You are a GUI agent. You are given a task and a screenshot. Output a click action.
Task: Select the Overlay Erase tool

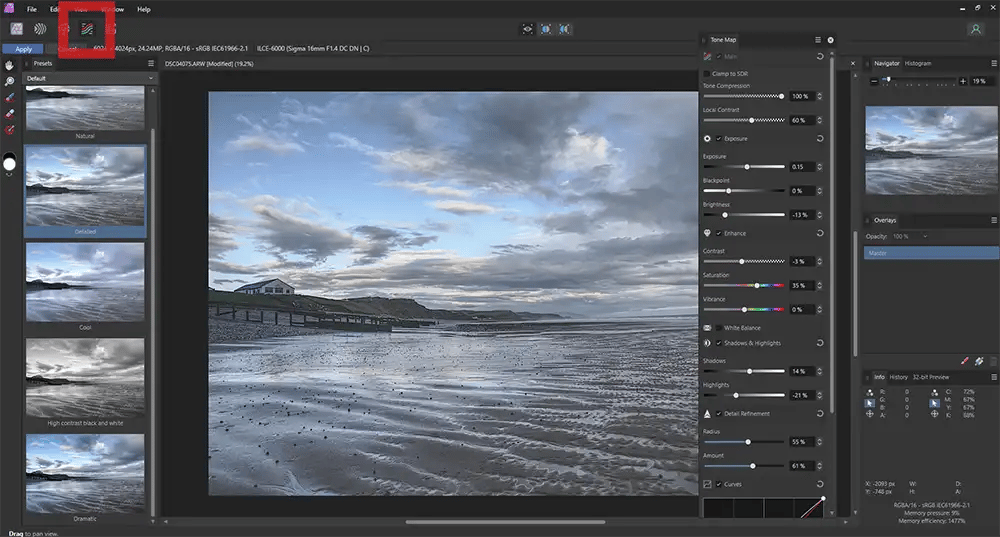click(10, 114)
